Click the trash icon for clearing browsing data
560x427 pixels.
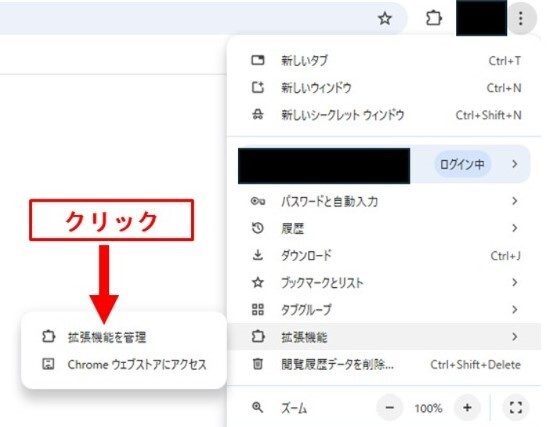(x=258, y=364)
